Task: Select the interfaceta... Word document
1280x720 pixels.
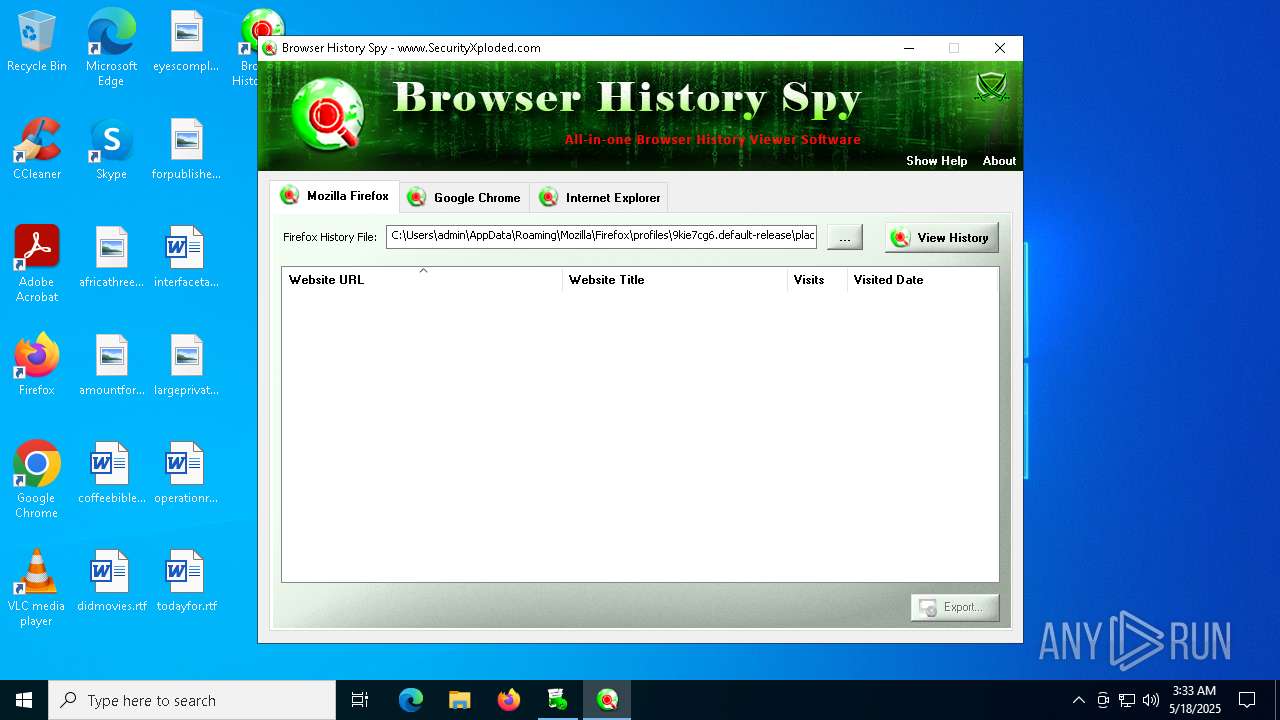Action: pyautogui.click(x=186, y=257)
